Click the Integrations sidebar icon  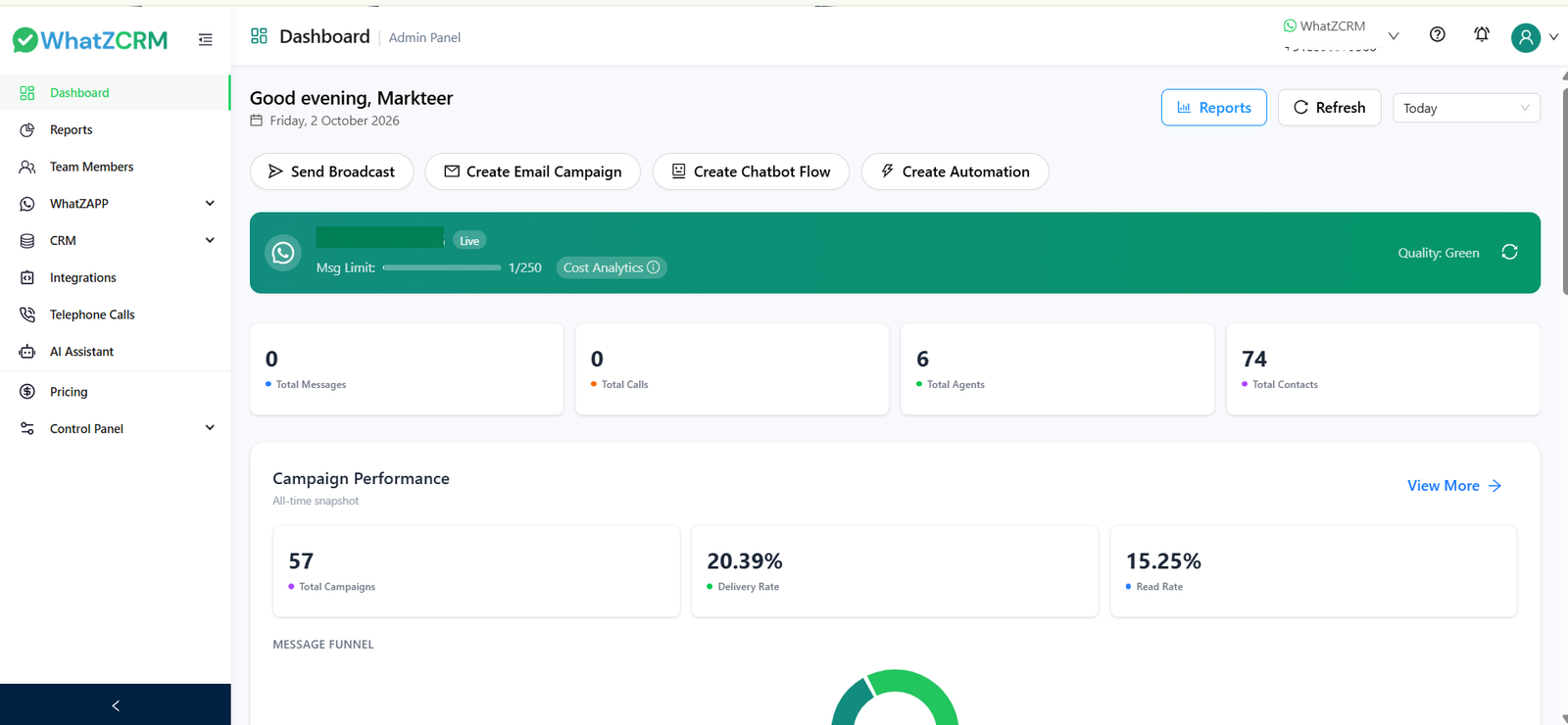point(27,277)
